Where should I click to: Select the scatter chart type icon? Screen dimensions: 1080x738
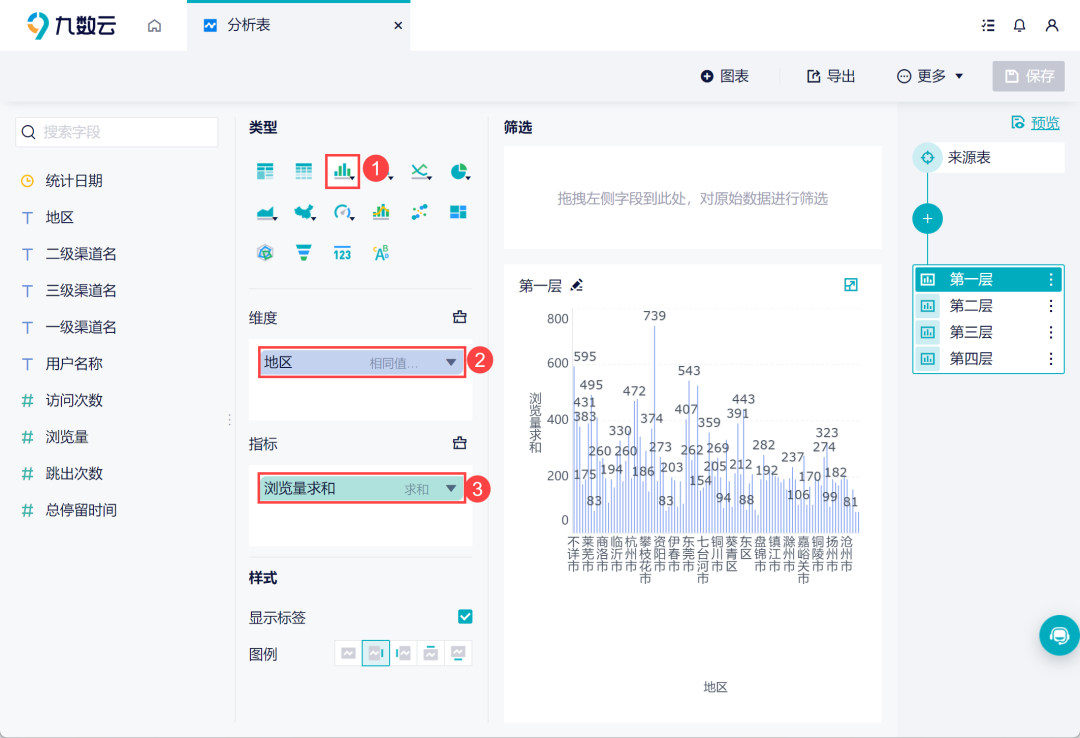[420, 211]
